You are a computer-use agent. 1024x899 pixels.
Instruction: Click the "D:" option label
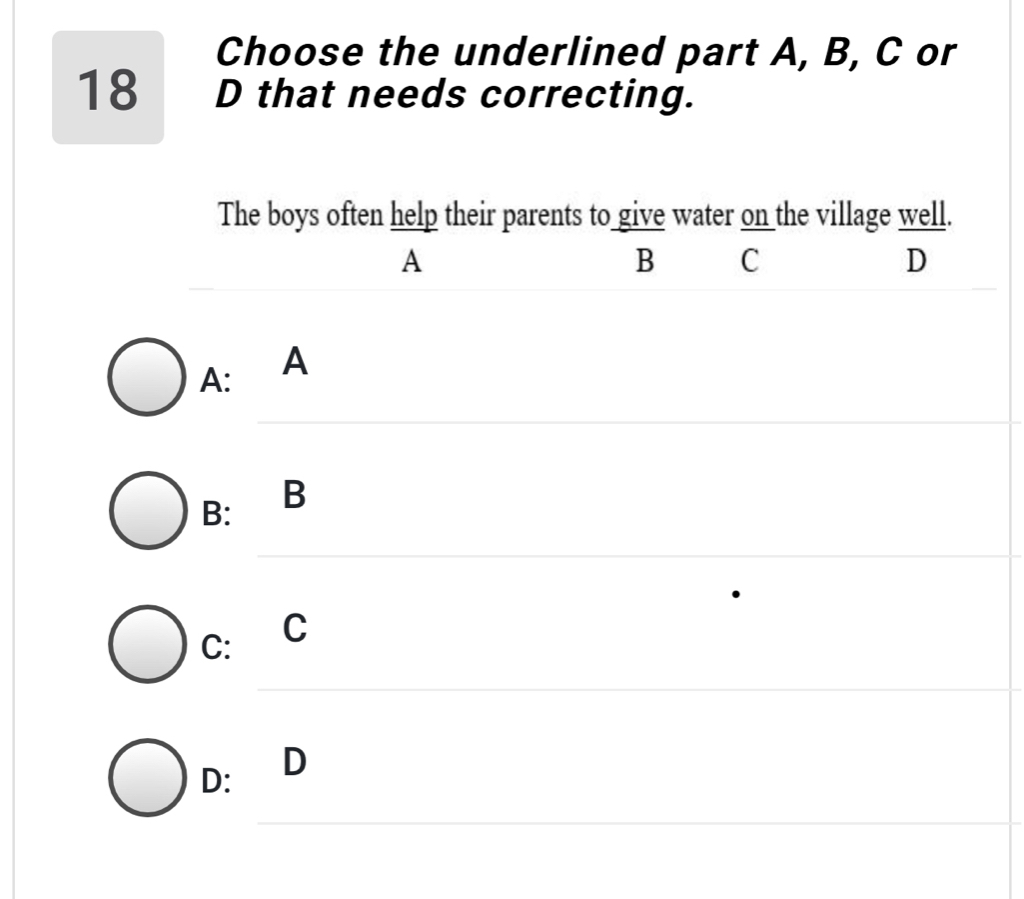point(216,781)
